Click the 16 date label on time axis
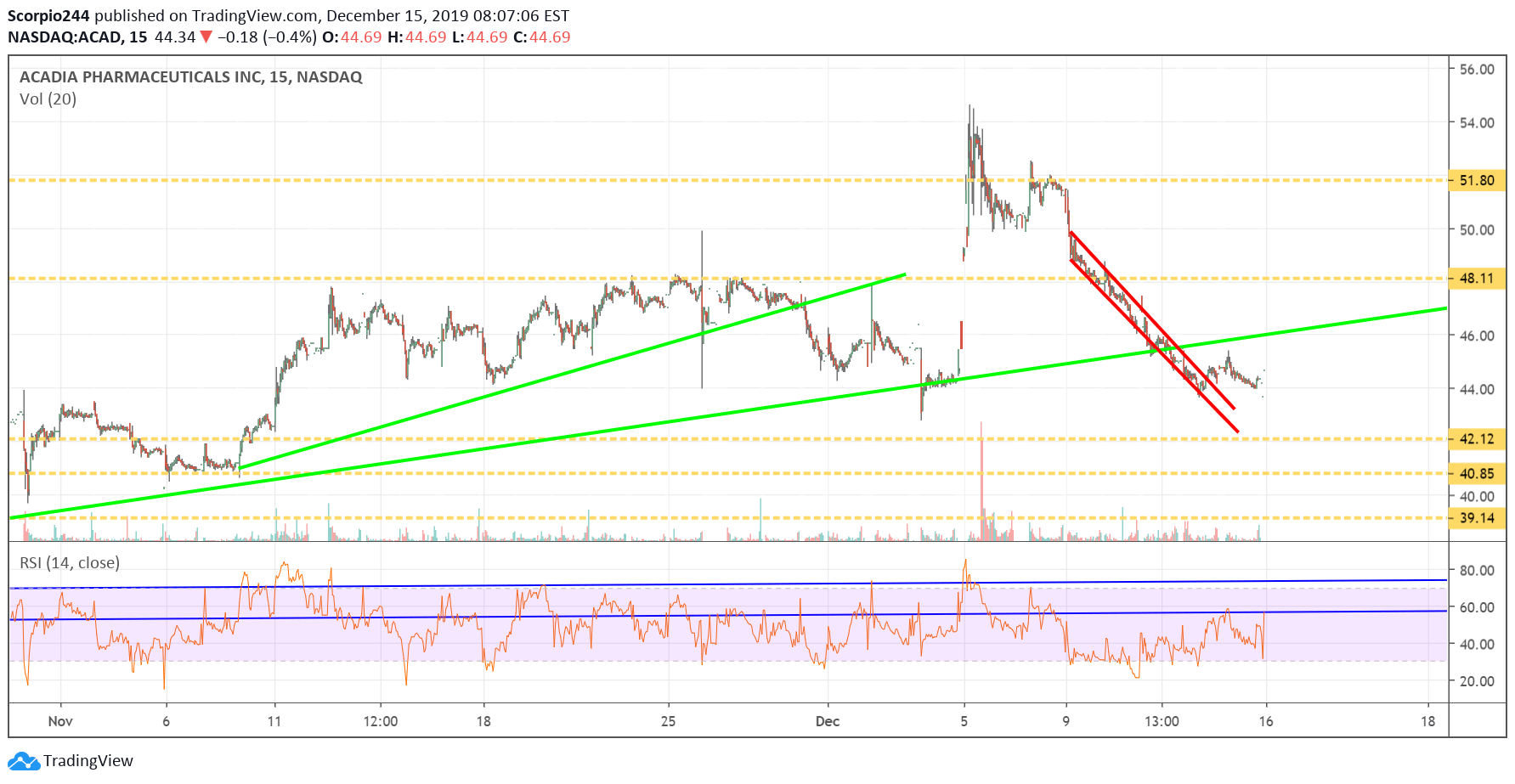This screenshot has width=1515, height=784. (x=1266, y=721)
